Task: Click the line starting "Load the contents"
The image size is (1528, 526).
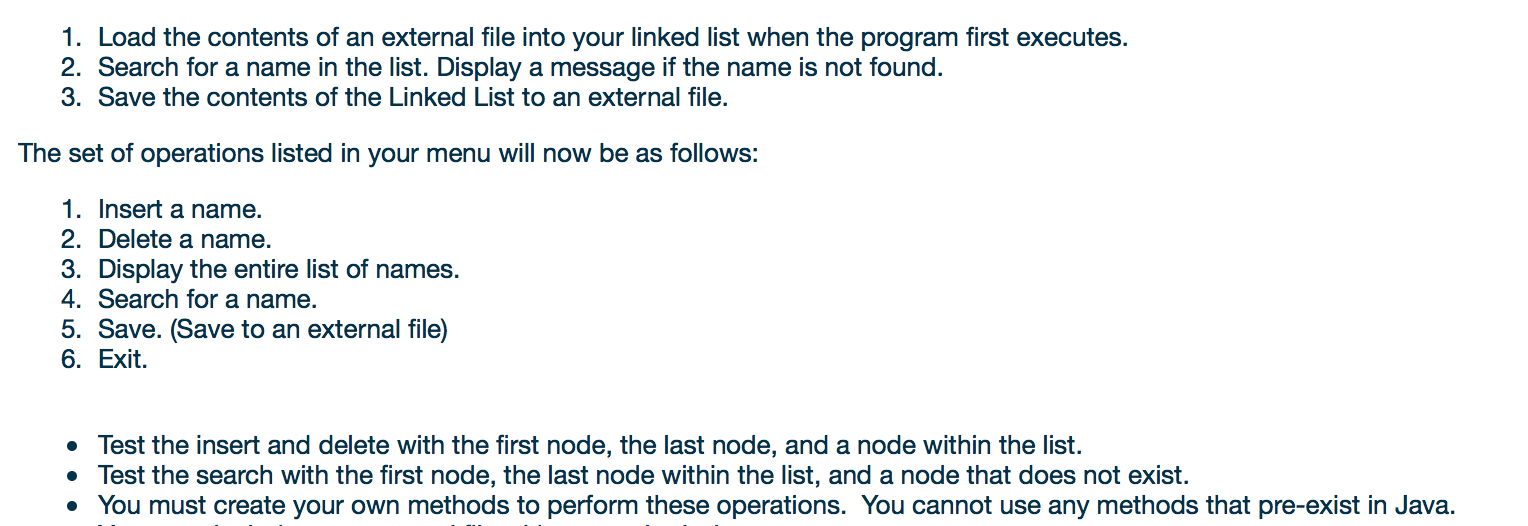Action: pos(612,39)
